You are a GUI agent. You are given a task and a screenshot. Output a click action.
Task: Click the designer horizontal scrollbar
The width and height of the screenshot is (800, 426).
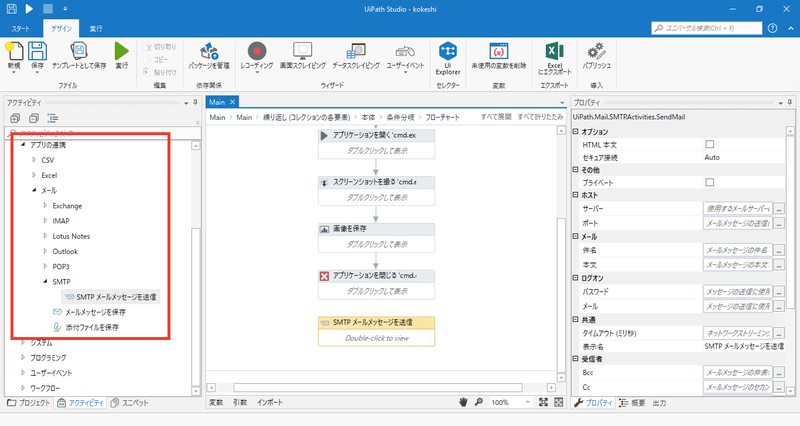tap(378, 388)
